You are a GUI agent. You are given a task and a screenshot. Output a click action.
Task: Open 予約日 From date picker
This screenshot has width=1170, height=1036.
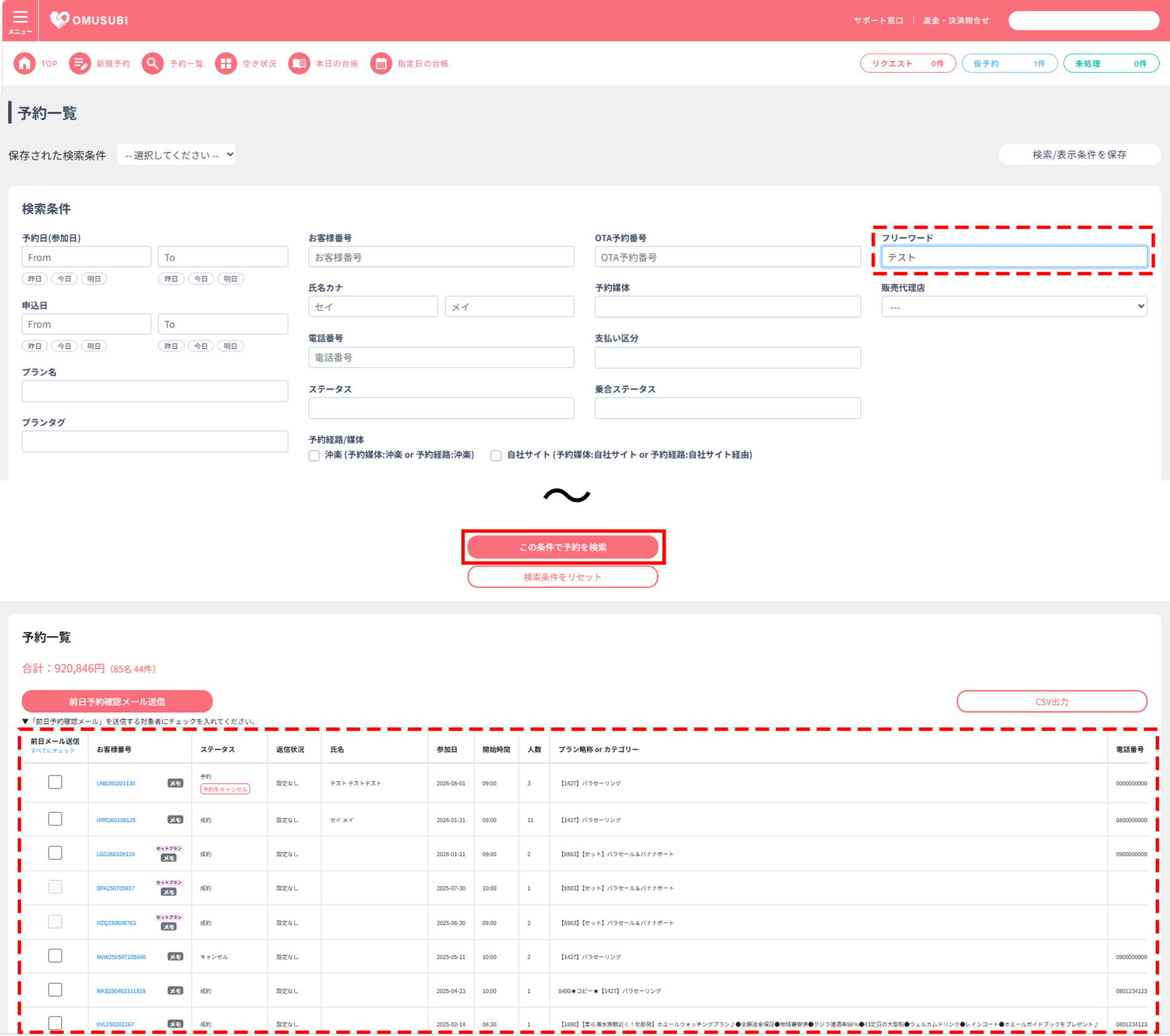86,257
